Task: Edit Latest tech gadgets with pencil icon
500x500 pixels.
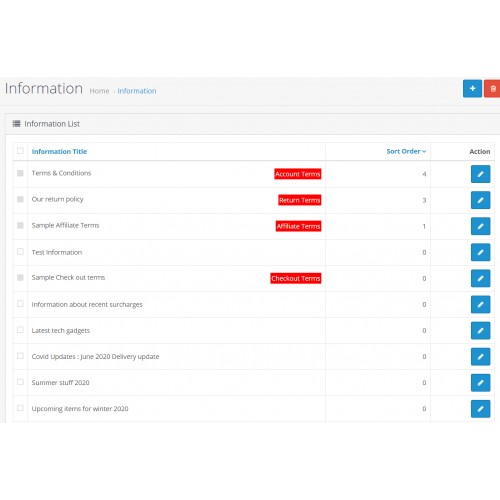Action: point(480,330)
